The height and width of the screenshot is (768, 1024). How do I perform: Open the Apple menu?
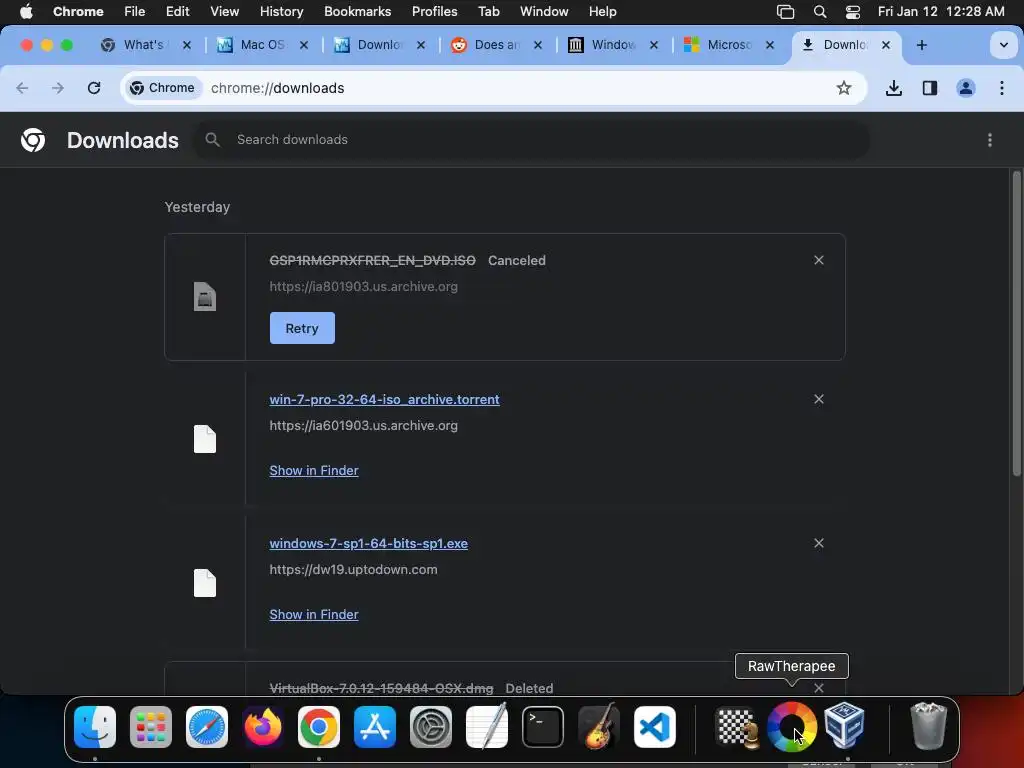(26, 11)
